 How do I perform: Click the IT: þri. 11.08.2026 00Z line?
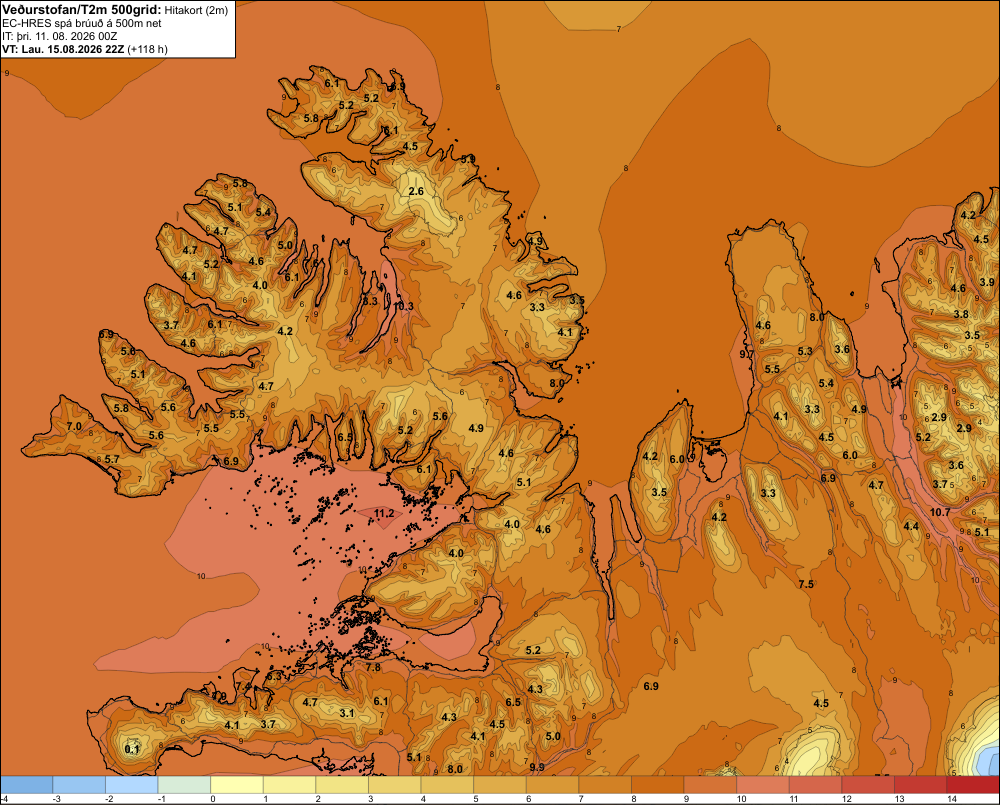tap(59, 36)
